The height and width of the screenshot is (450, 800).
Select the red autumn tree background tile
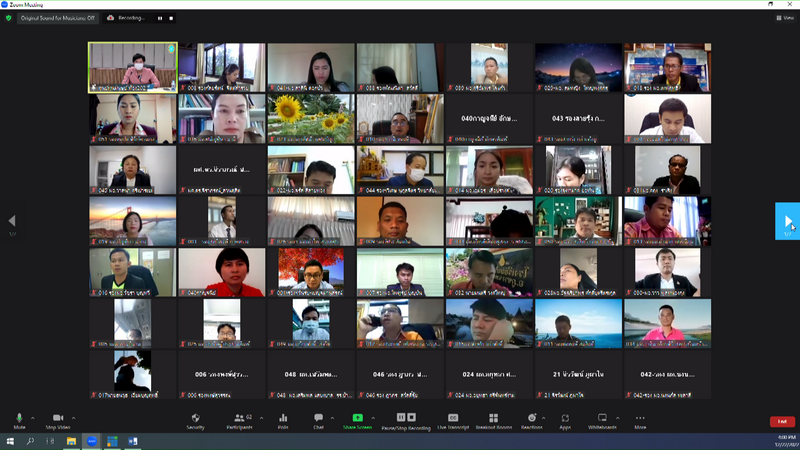311,272
